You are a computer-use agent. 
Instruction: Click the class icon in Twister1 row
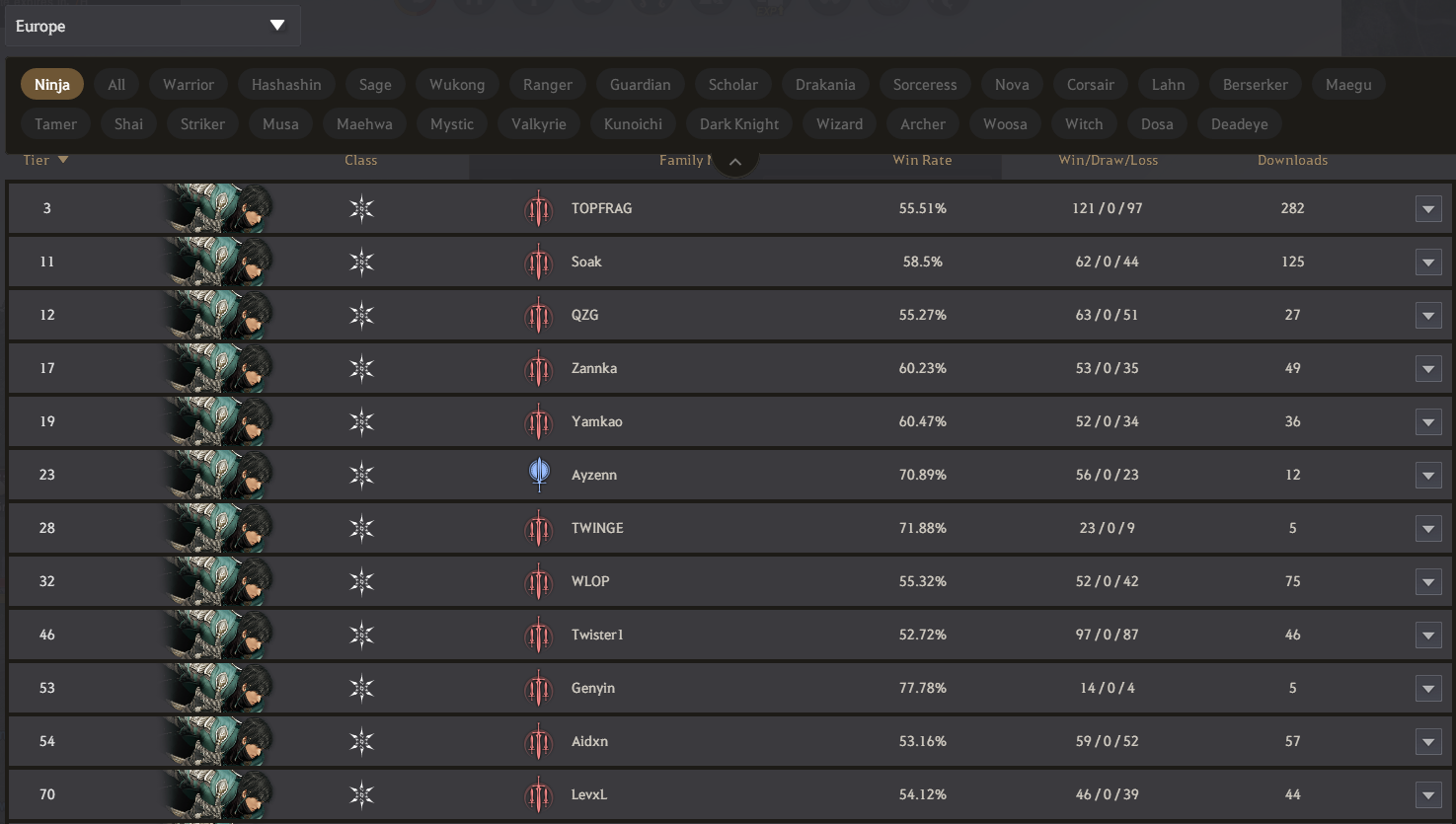point(361,636)
